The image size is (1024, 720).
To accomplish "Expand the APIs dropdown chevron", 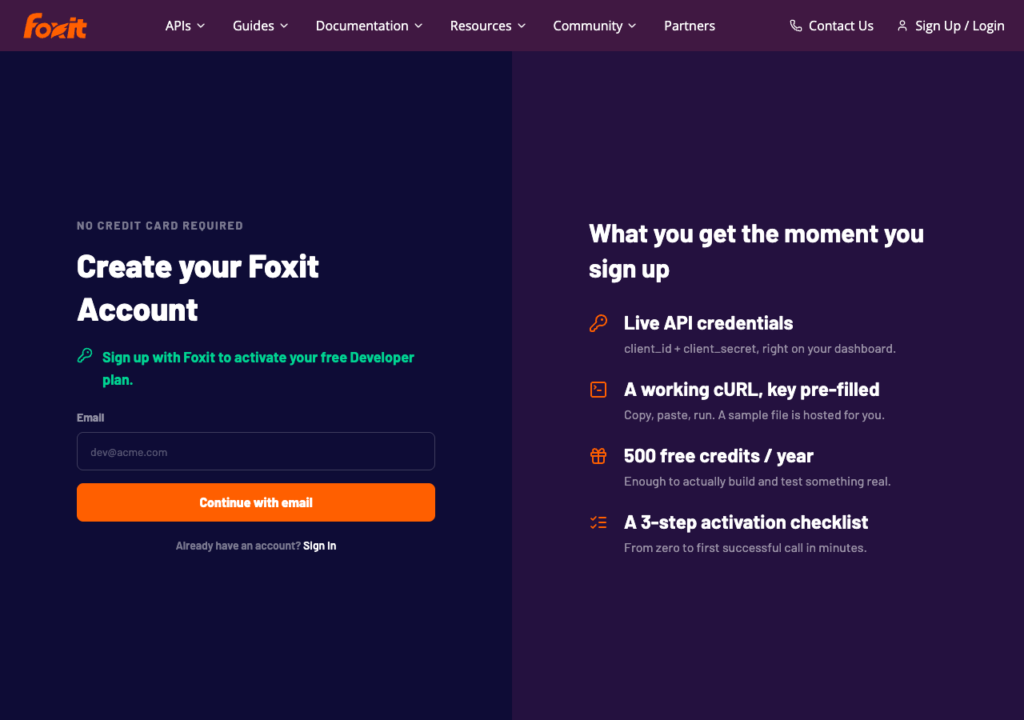I will click(x=201, y=26).
